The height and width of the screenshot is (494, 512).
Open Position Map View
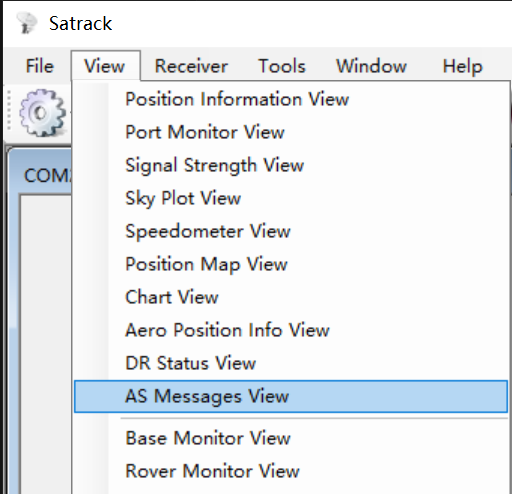pyautogui.click(x=291, y=264)
